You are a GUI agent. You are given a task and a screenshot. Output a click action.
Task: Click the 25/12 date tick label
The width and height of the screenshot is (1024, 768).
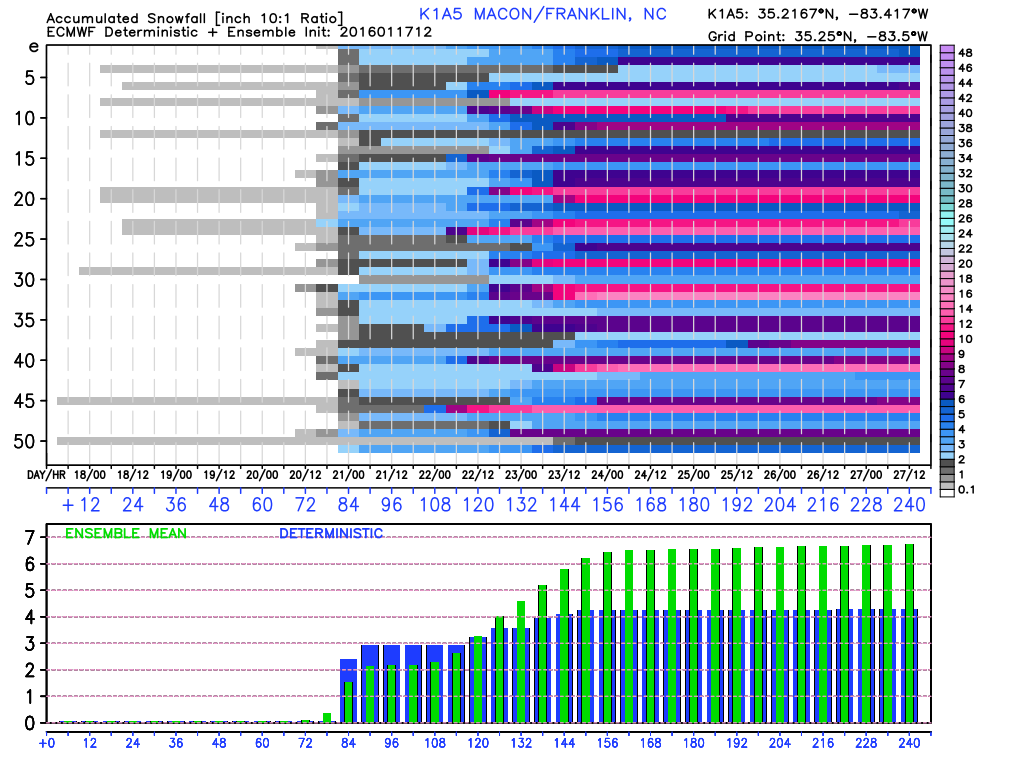click(x=736, y=475)
